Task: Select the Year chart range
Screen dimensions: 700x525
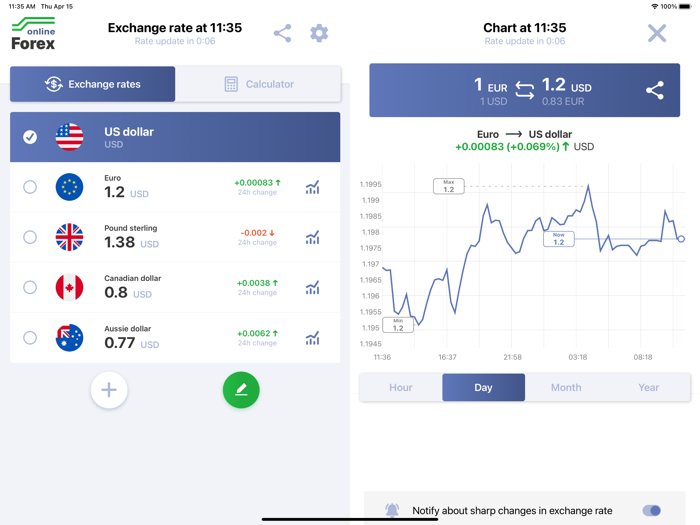Action: (x=649, y=387)
